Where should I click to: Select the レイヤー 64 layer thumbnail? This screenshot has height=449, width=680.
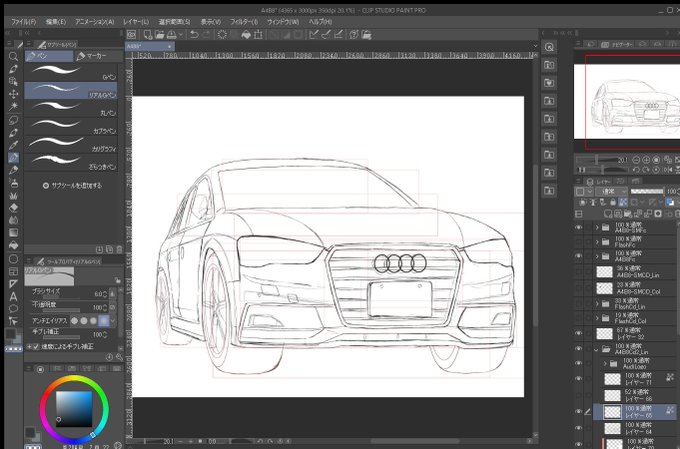[x=612, y=428]
